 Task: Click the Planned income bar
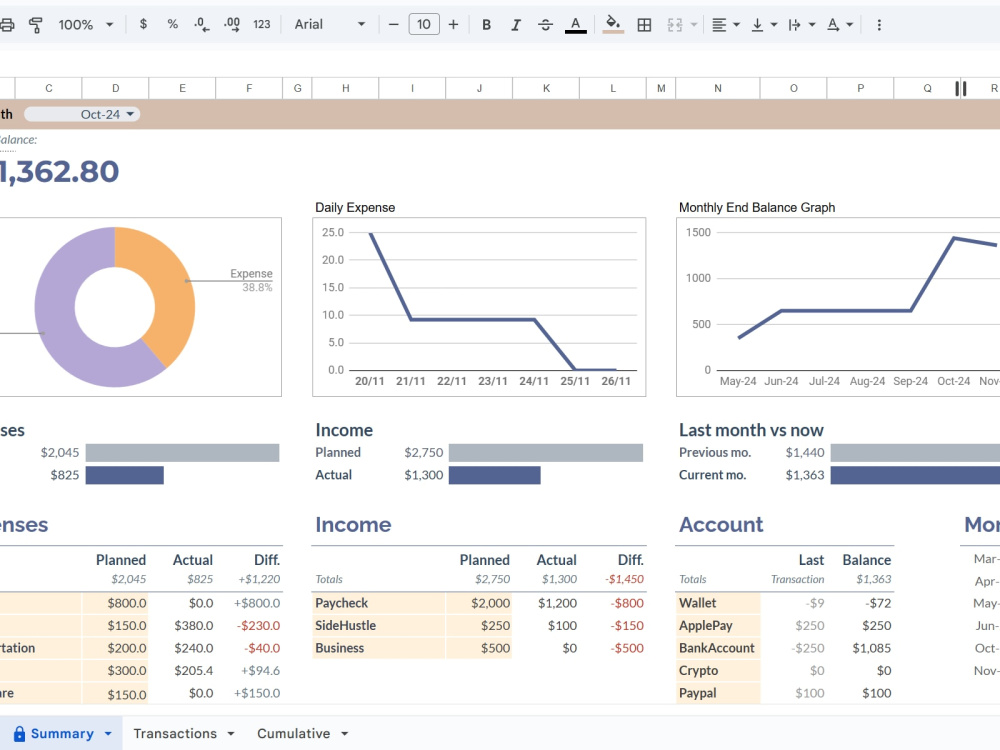pos(546,453)
